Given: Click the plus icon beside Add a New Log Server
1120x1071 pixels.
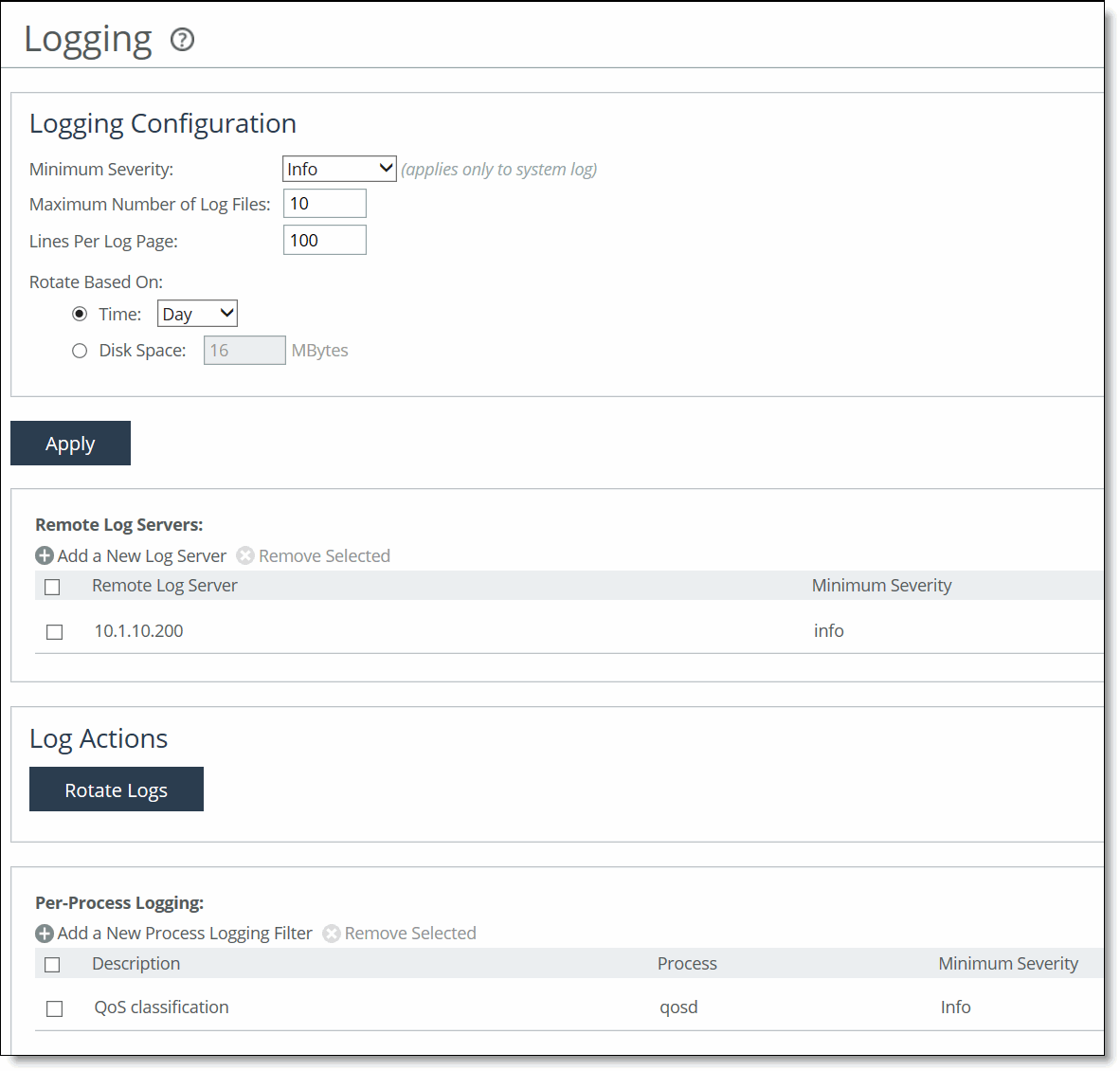Looking at the screenshot, I should [44, 555].
